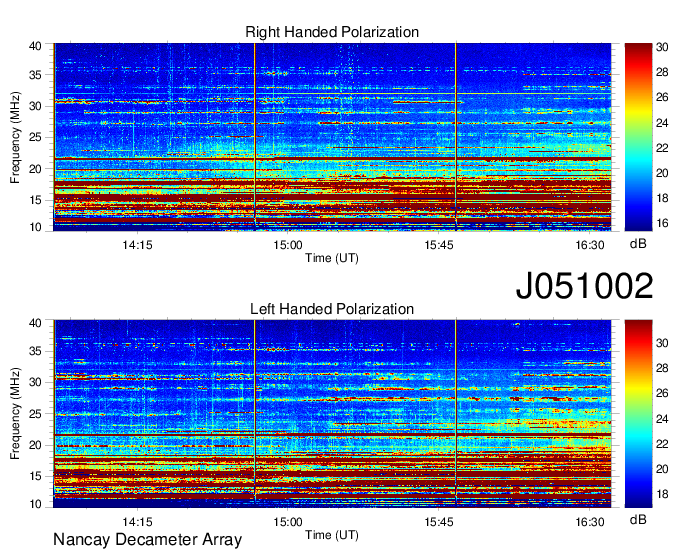The width and height of the screenshot is (680, 552).
Task: Click the 'Time (UT)' label of top plot
Action: pyautogui.click(x=332, y=258)
